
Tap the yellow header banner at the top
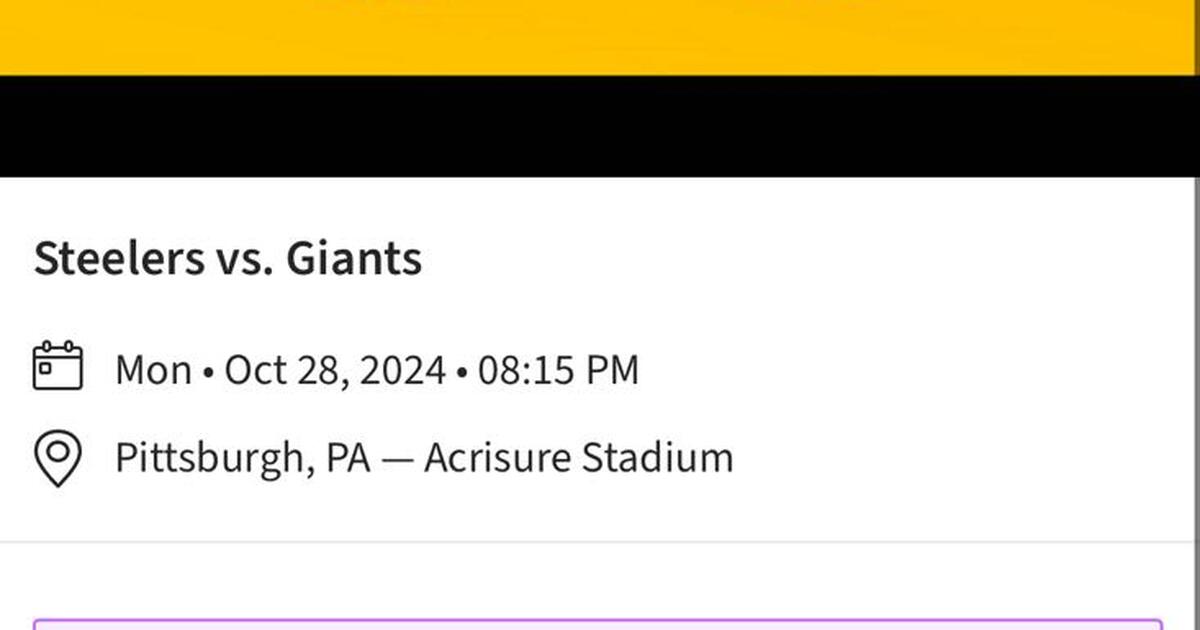tap(600, 38)
